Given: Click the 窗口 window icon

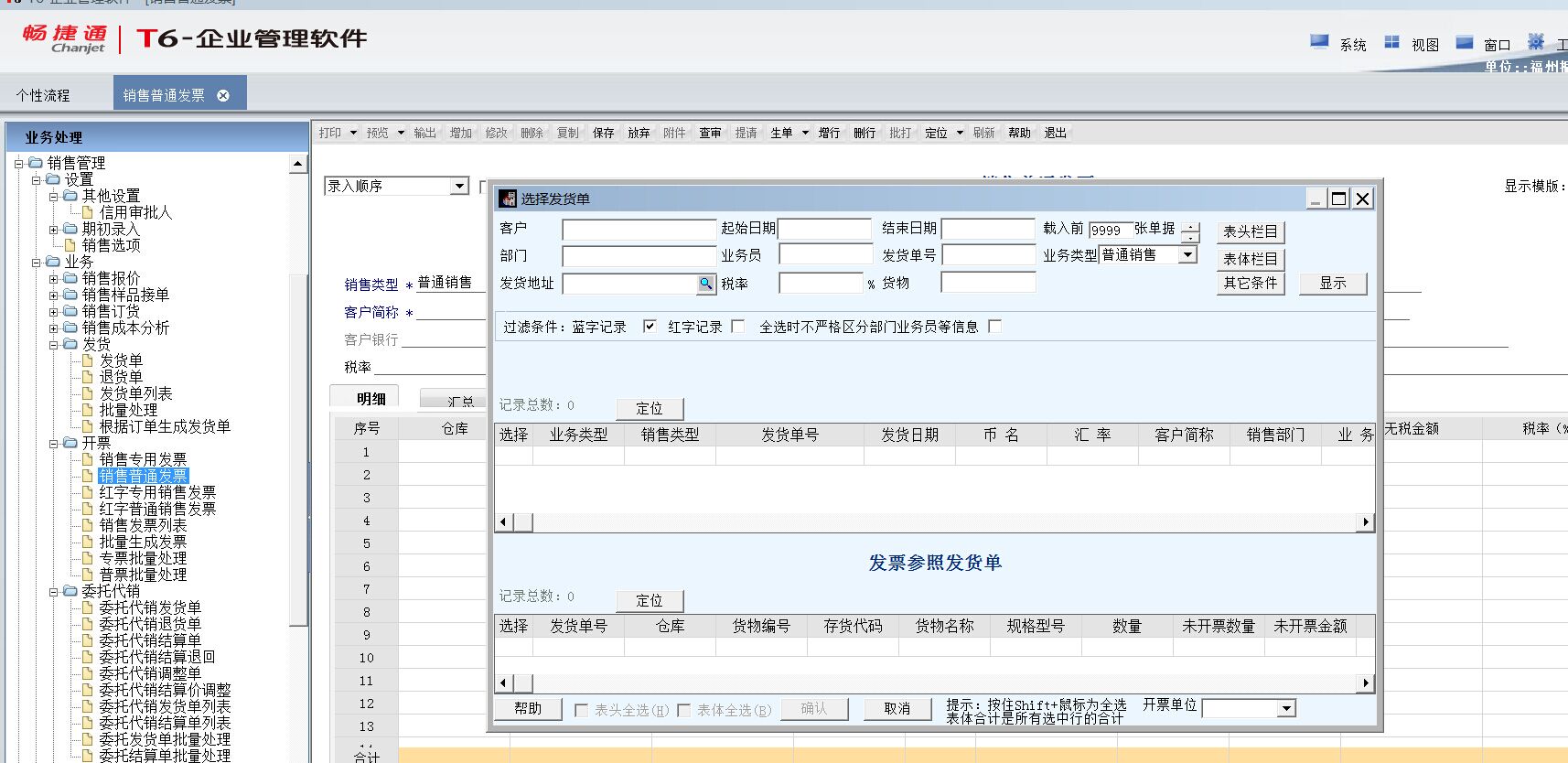Looking at the screenshot, I should pos(1464,41).
